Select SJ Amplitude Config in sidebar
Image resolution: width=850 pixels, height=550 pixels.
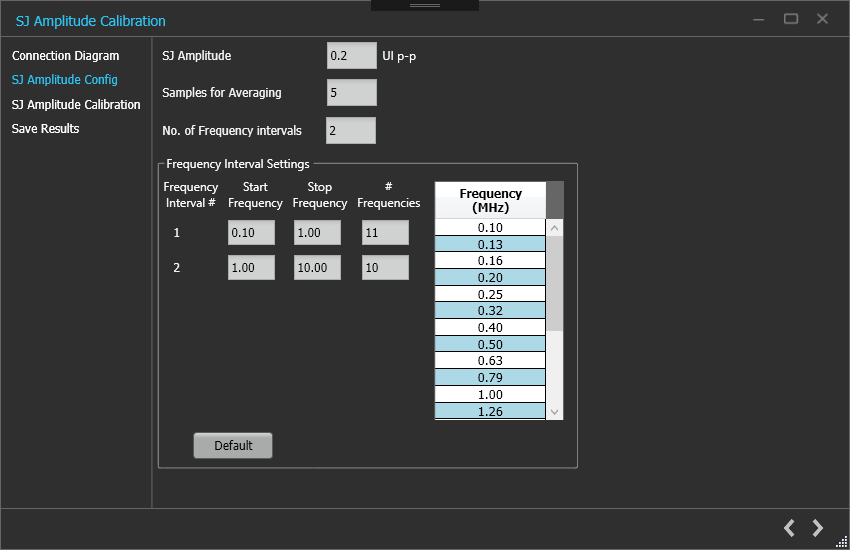click(64, 80)
